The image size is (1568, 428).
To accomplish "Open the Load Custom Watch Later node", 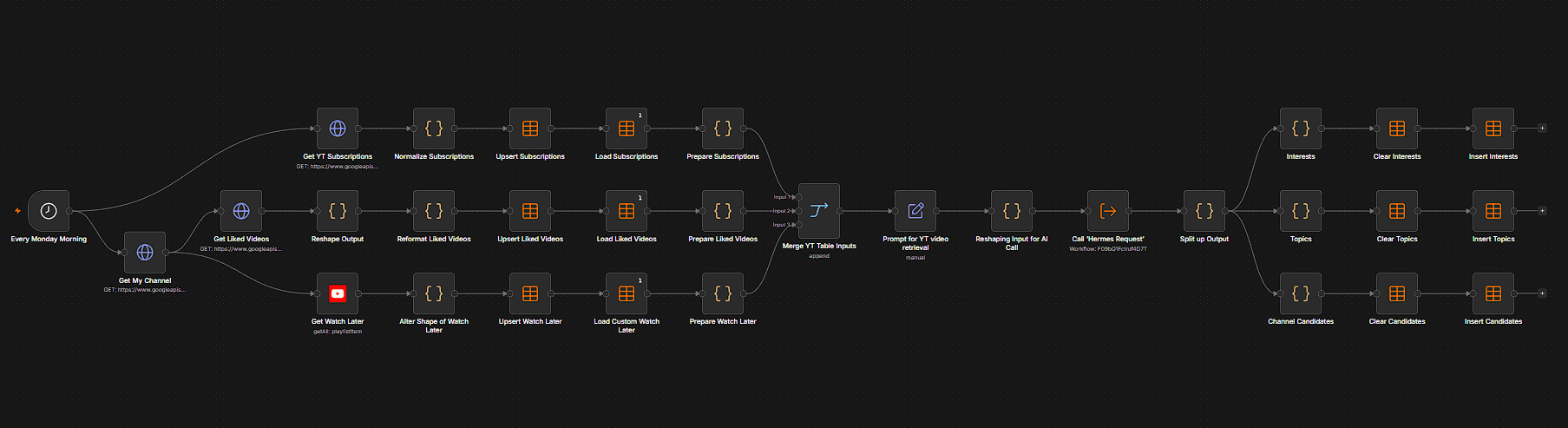I will coord(627,293).
